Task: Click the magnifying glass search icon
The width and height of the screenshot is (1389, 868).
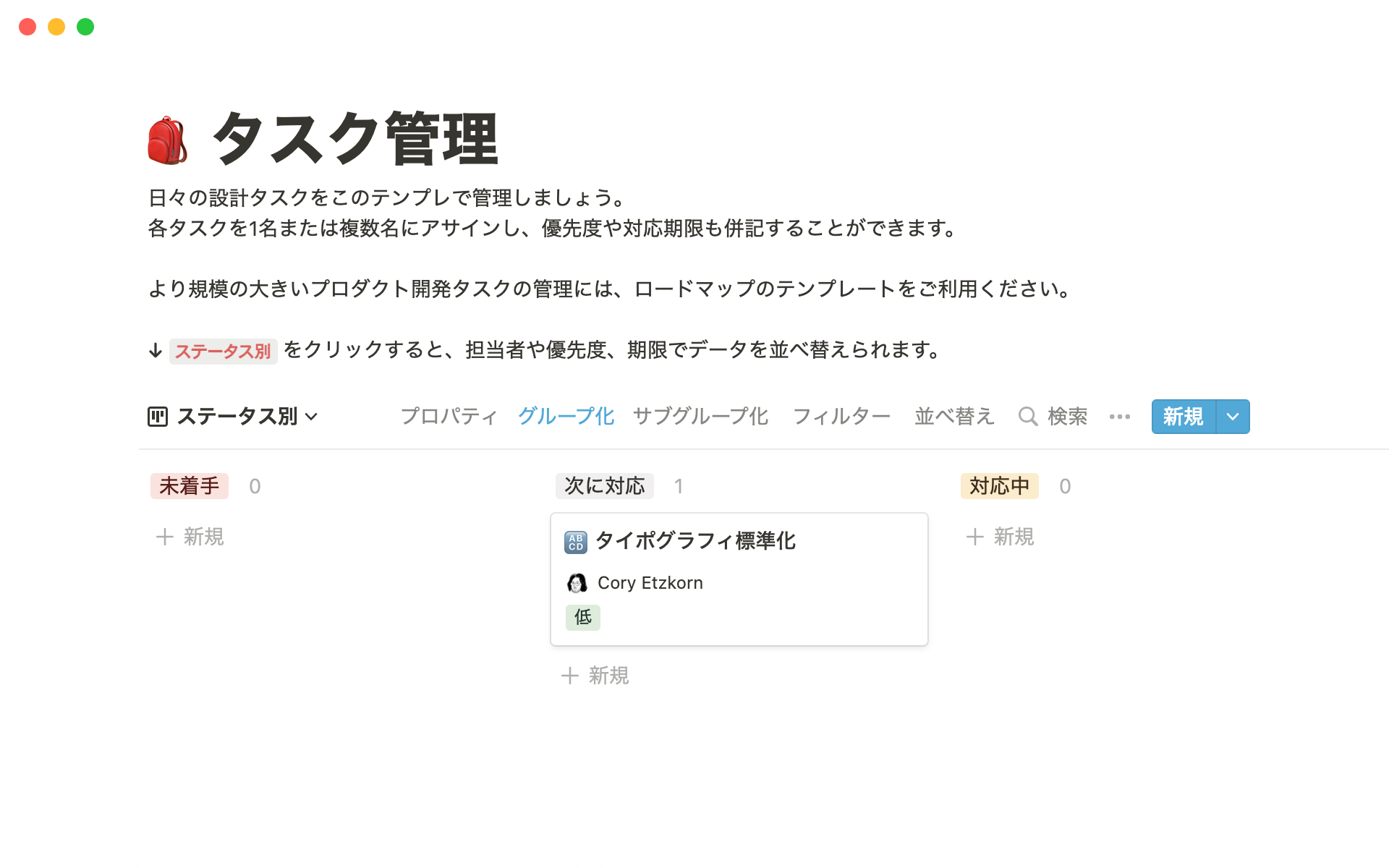Action: (1027, 417)
